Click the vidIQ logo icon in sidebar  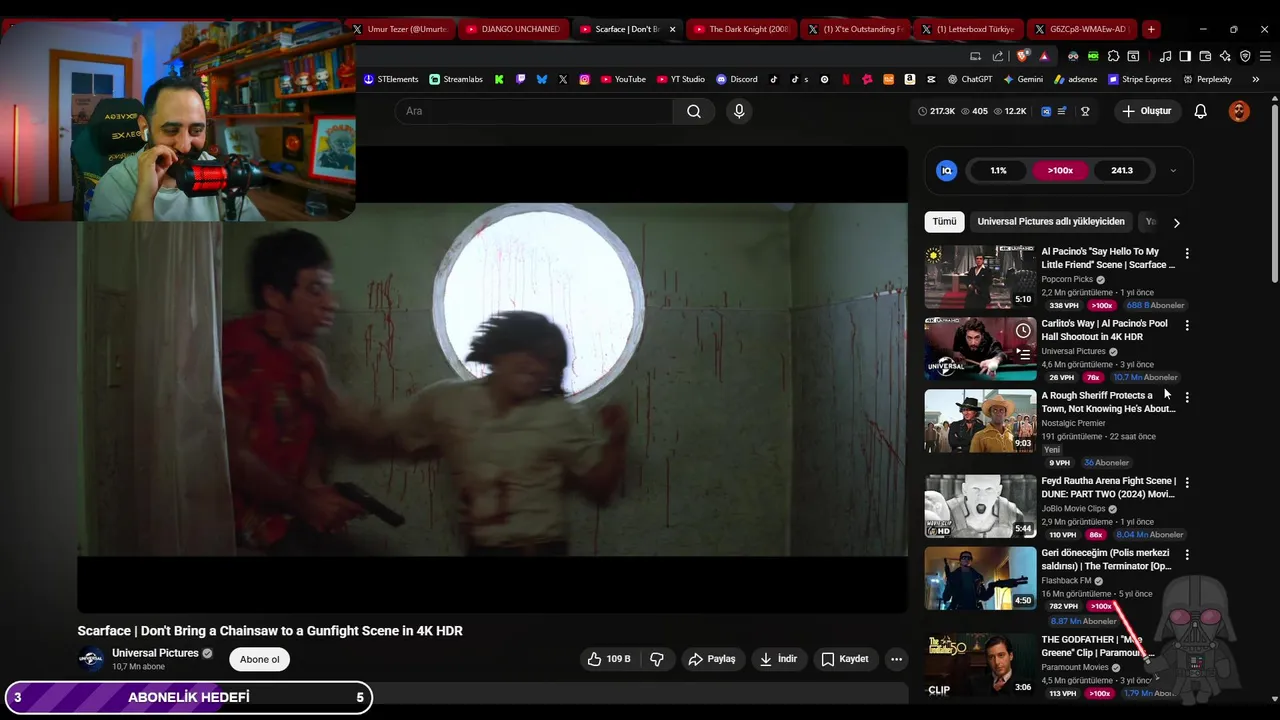946,171
